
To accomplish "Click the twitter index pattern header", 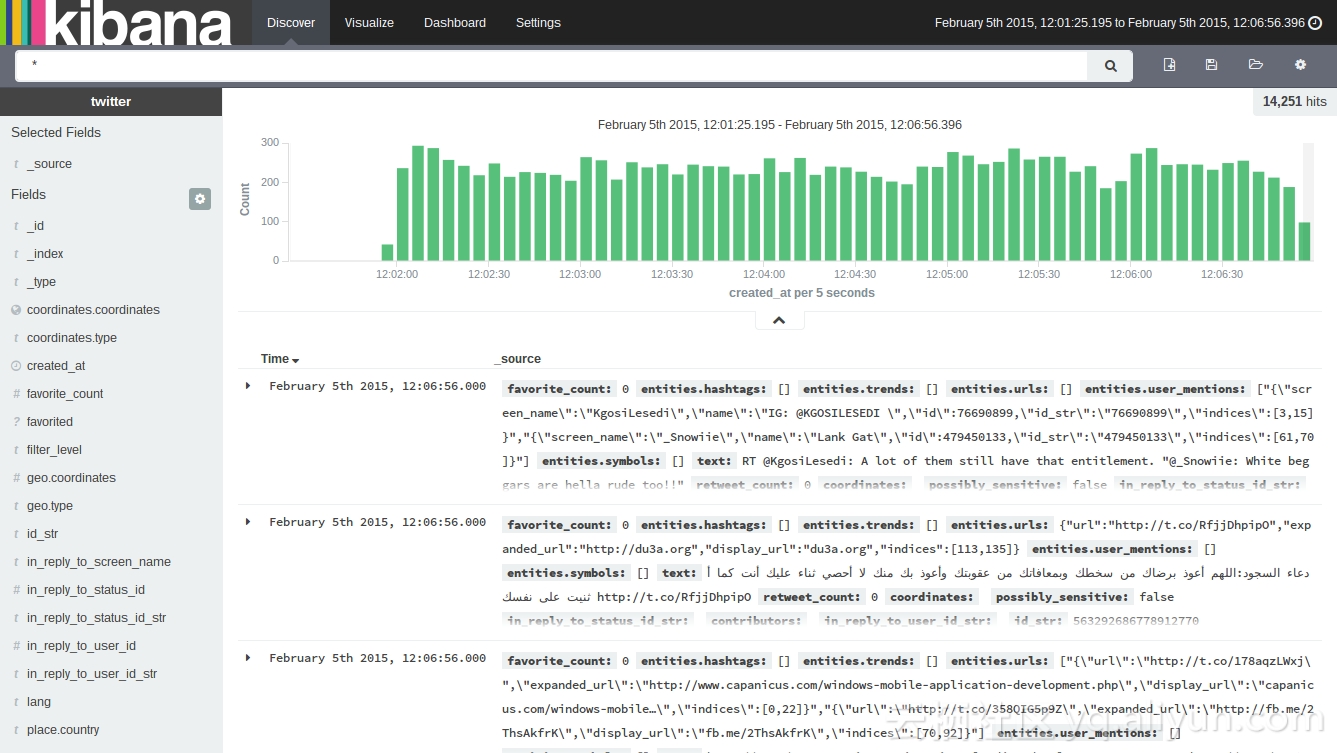I will 111,102.
